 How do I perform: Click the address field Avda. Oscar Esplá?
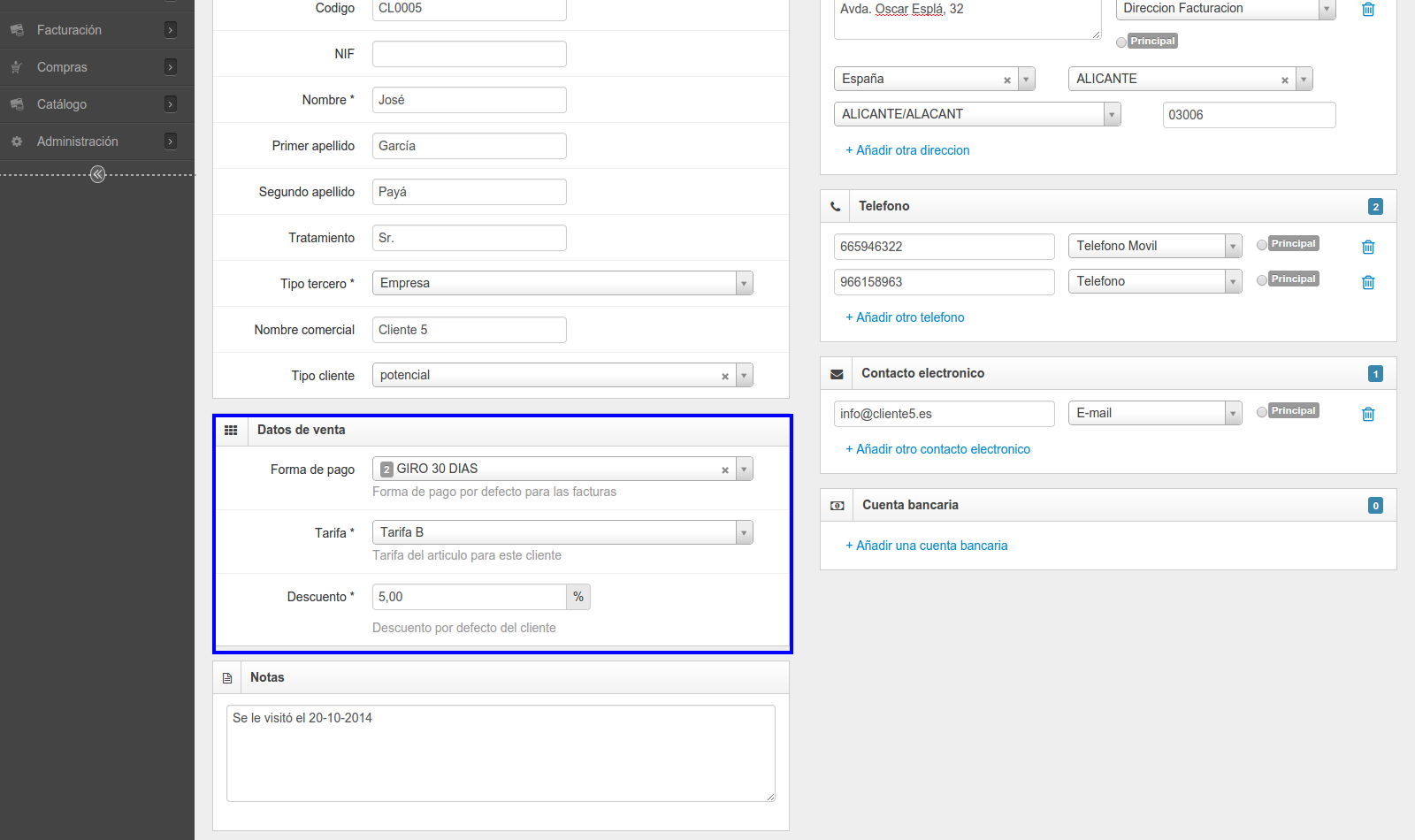[968, 18]
